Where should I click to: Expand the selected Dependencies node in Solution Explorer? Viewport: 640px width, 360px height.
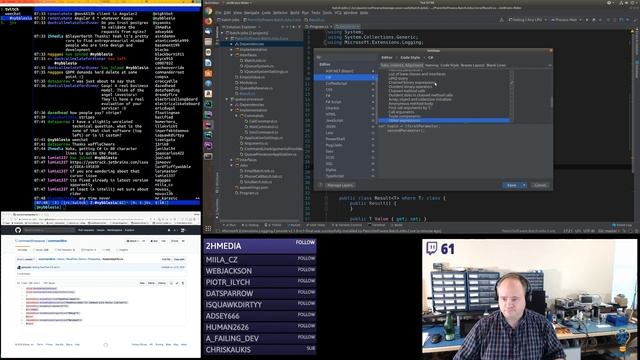tap(231, 44)
